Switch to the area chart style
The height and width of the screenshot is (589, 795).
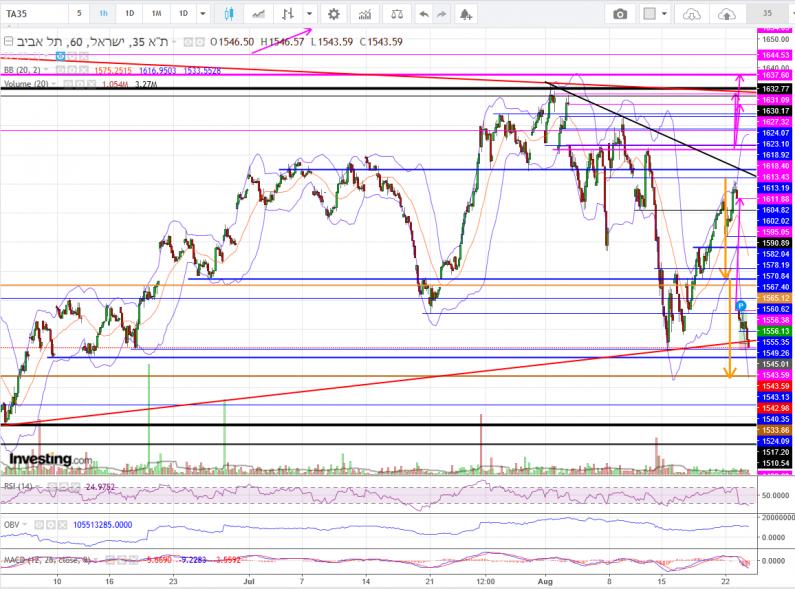coord(260,14)
